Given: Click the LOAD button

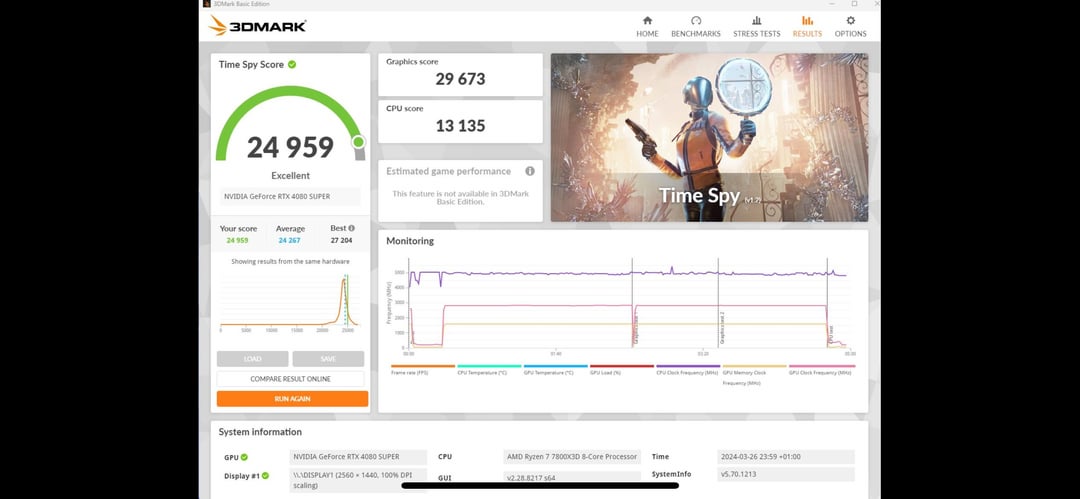Looking at the screenshot, I should [252, 358].
